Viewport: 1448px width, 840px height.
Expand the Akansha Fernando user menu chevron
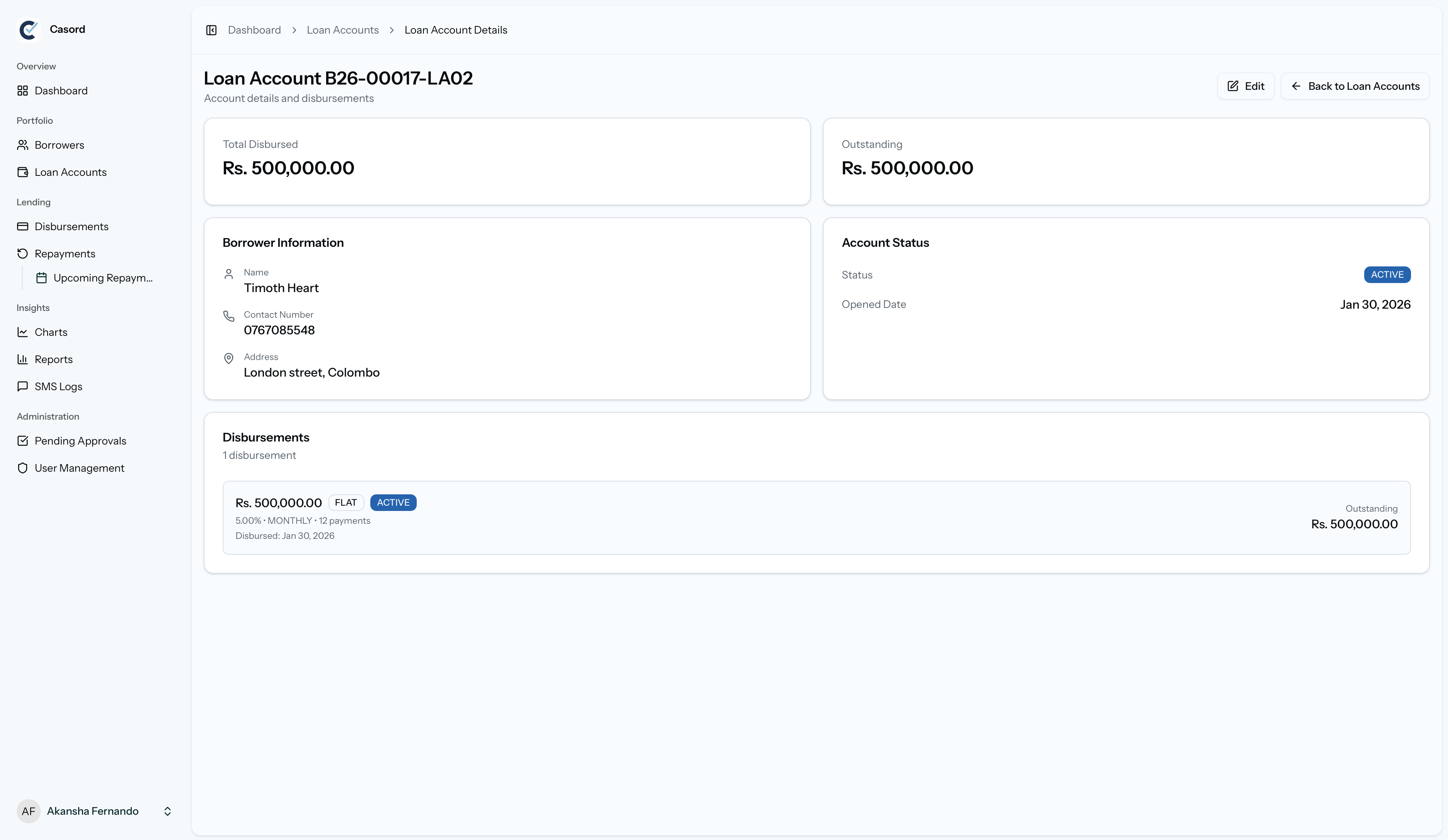167,811
